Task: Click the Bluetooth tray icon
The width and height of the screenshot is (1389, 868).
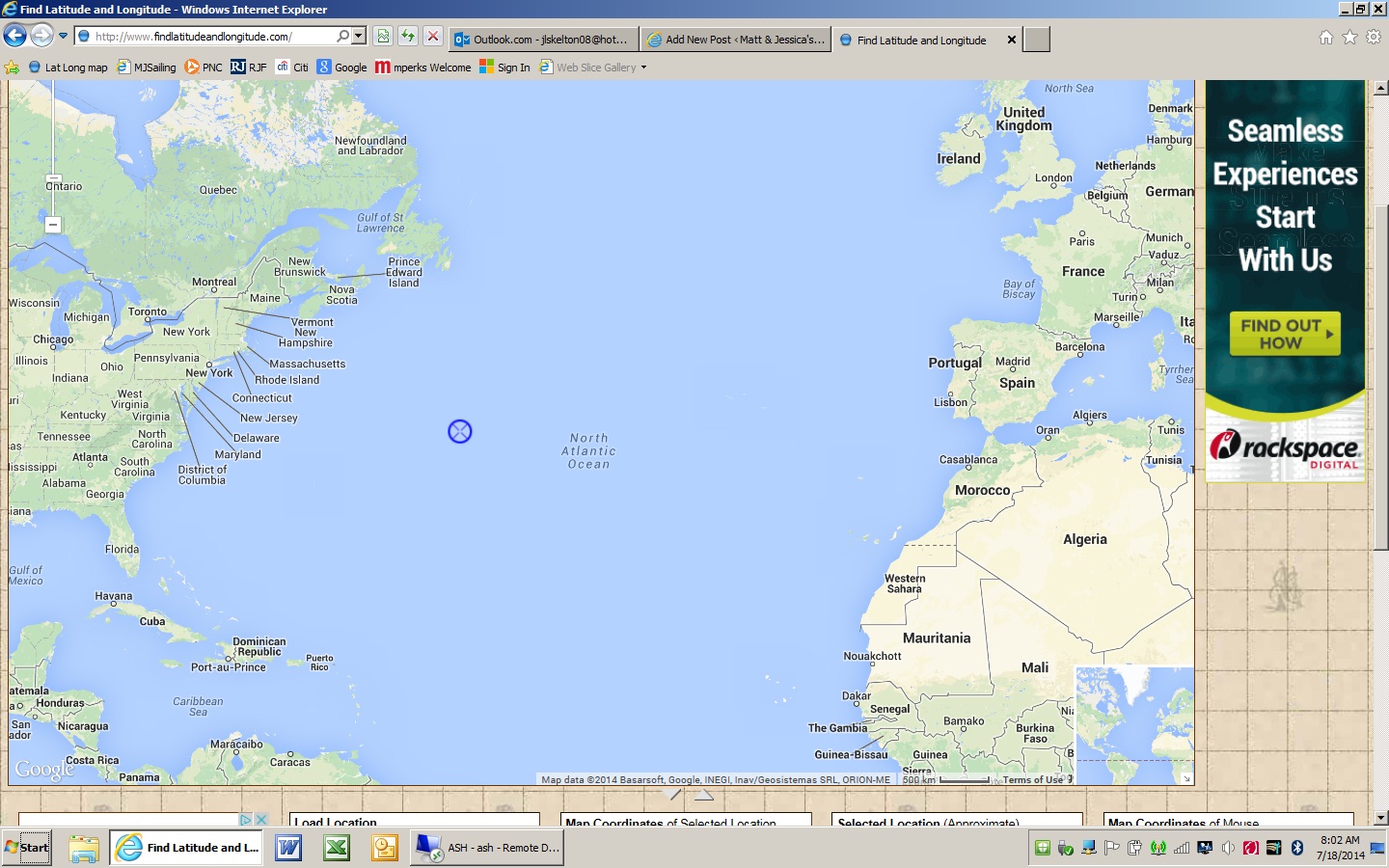Action: point(1297,848)
